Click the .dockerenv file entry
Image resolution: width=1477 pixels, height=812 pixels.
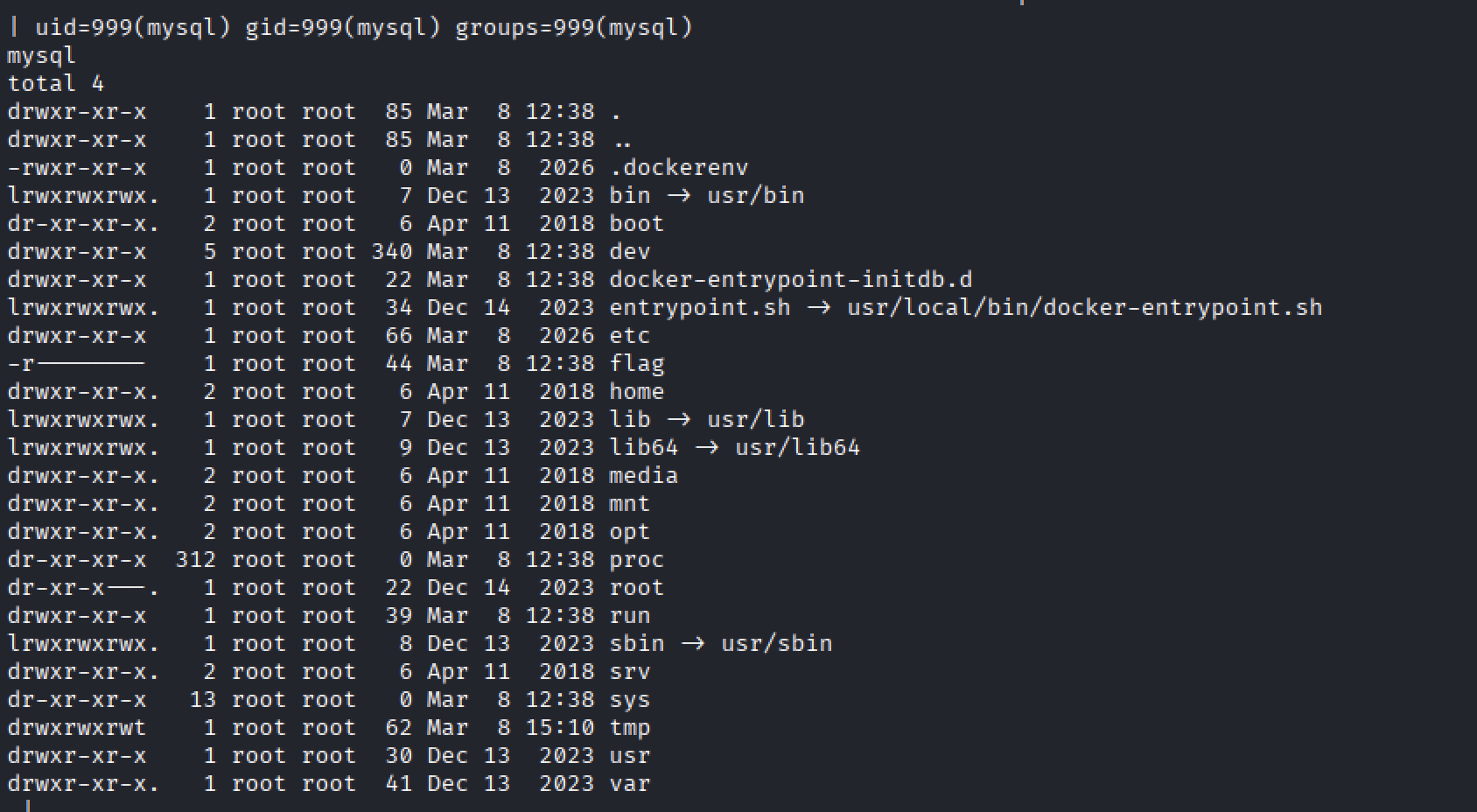click(x=678, y=167)
